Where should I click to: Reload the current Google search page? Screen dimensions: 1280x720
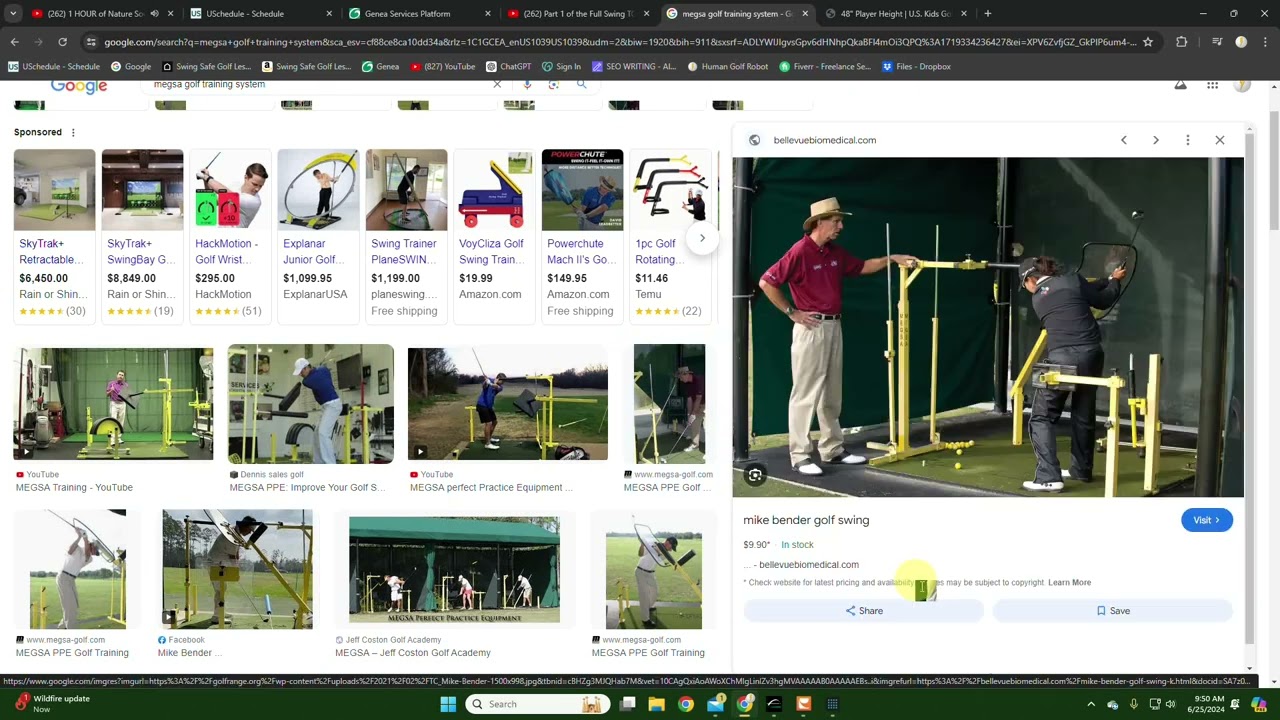(x=62, y=42)
